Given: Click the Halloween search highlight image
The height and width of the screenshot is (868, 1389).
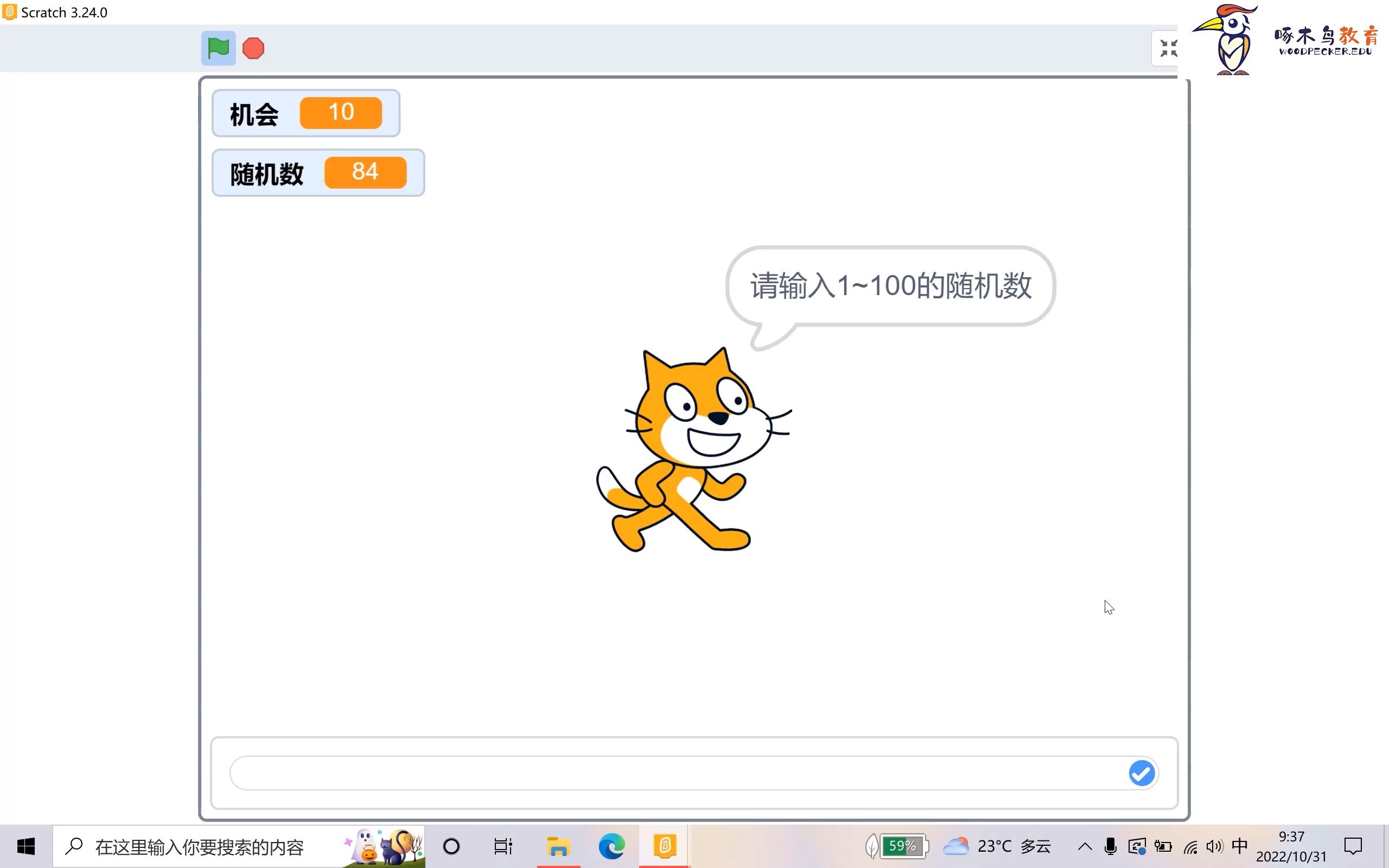Looking at the screenshot, I should pos(384,846).
